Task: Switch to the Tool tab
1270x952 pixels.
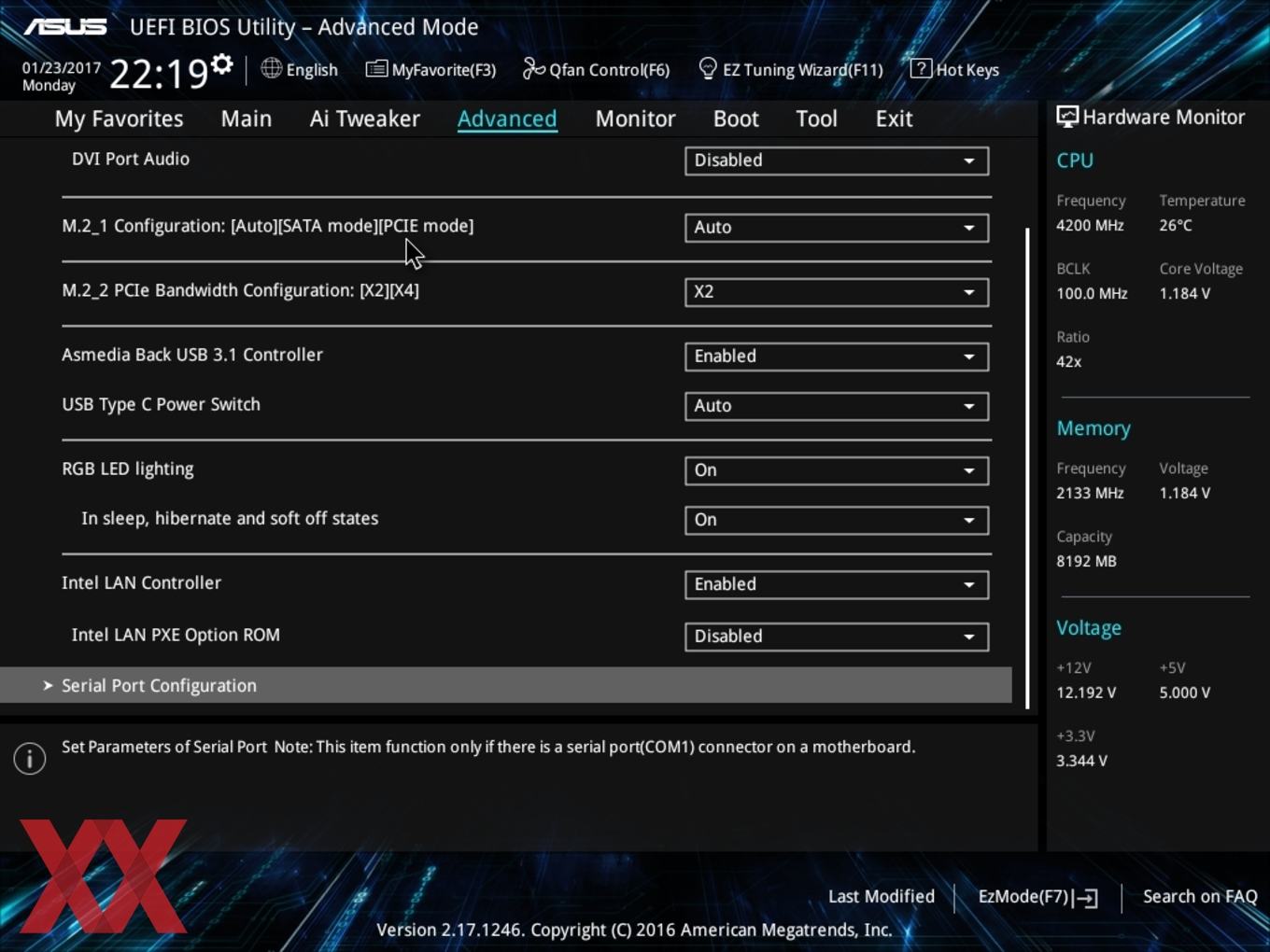Action: click(x=816, y=119)
